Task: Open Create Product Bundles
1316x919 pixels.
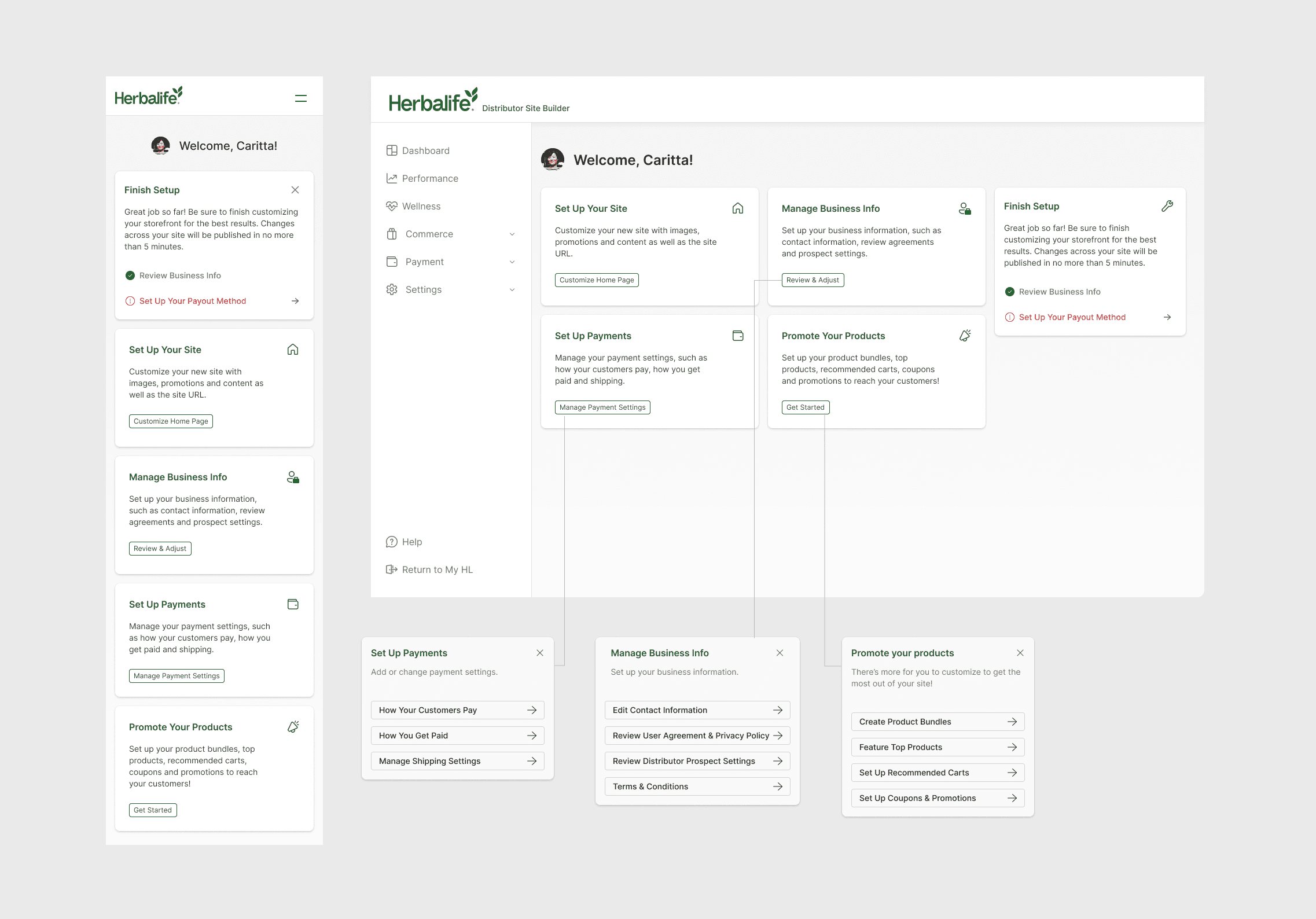Action: coord(938,722)
